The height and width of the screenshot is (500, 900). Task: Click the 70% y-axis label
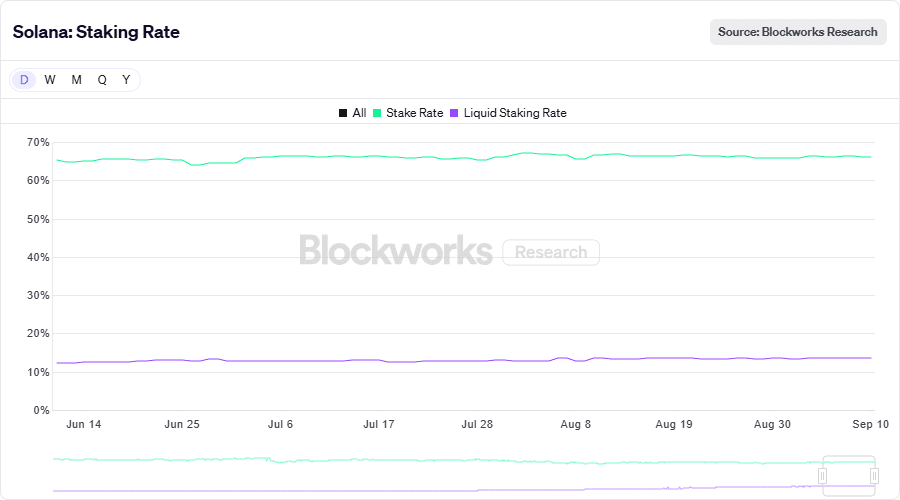pos(38,142)
